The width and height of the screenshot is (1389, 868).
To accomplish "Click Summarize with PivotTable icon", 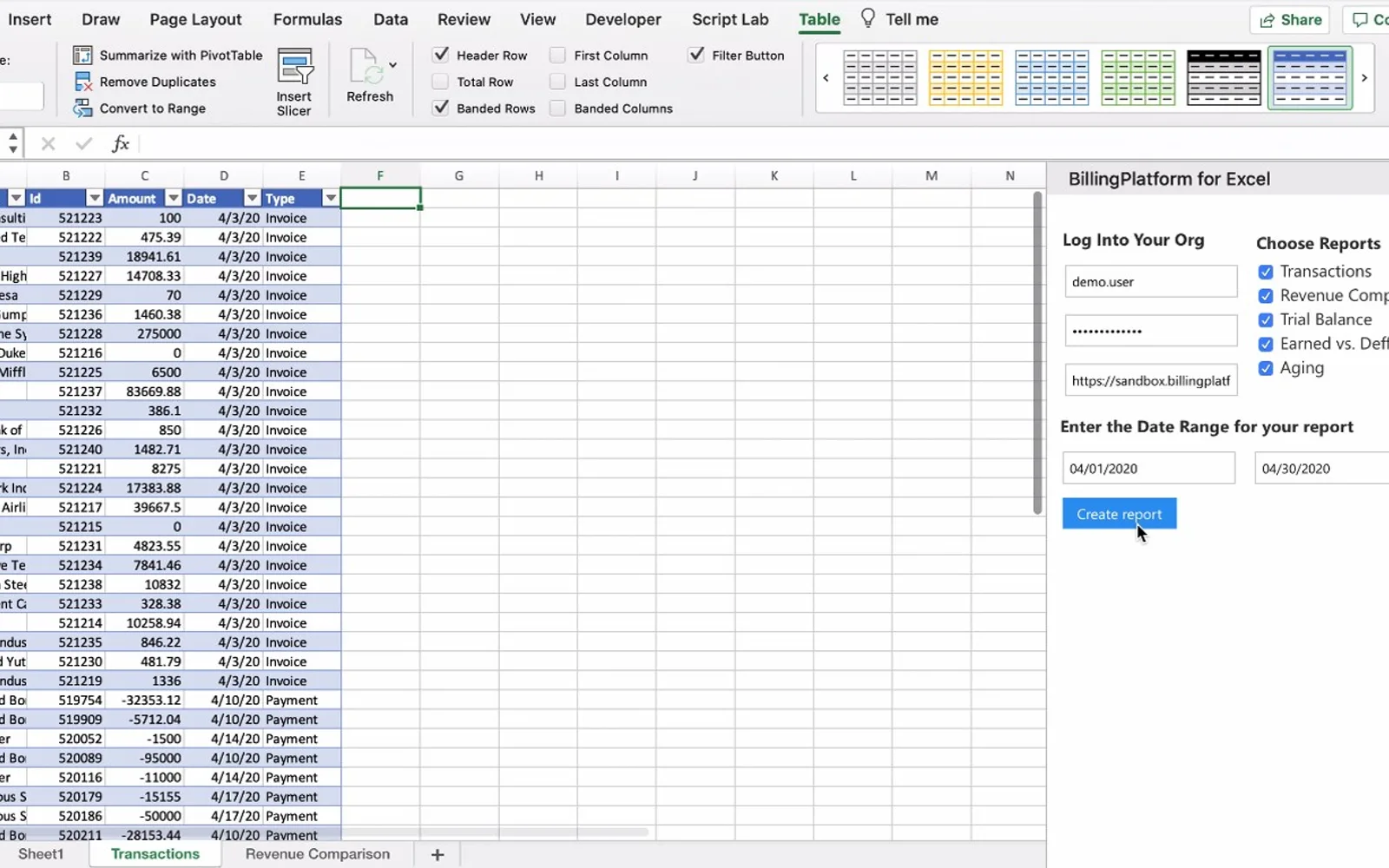I will point(82,56).
